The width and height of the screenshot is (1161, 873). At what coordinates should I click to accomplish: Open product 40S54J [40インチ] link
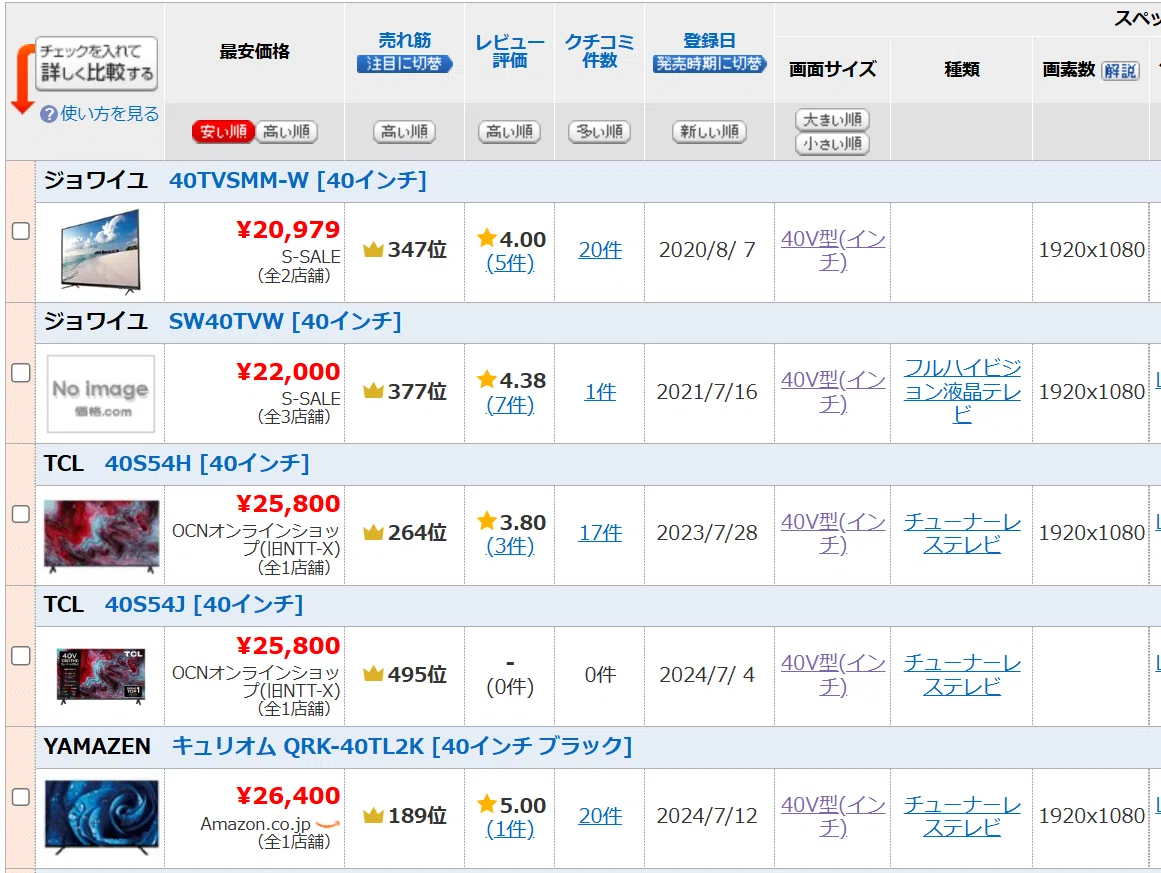[x=204, y=605]
